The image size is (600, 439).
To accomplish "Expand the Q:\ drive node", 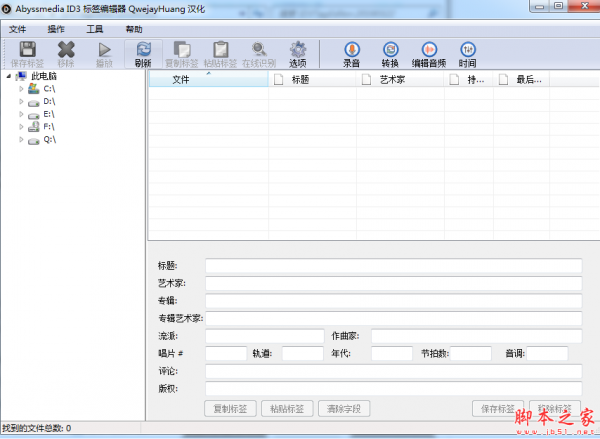I will click(x=21, y=140).
